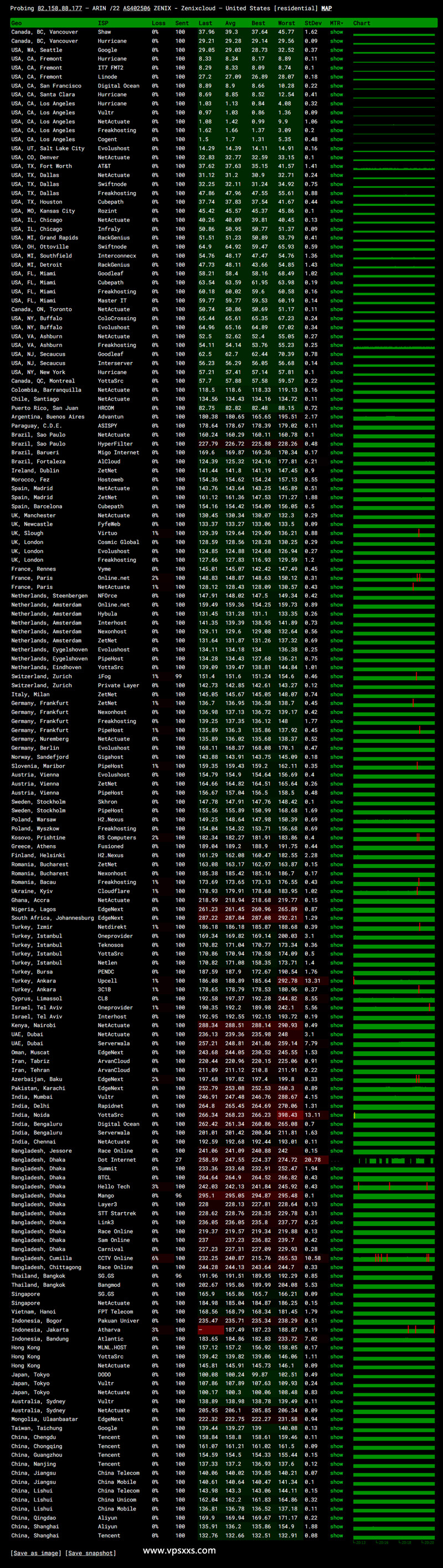Click the Chart column header
This screenshot has height=1568, width=443.
(362, 23)
